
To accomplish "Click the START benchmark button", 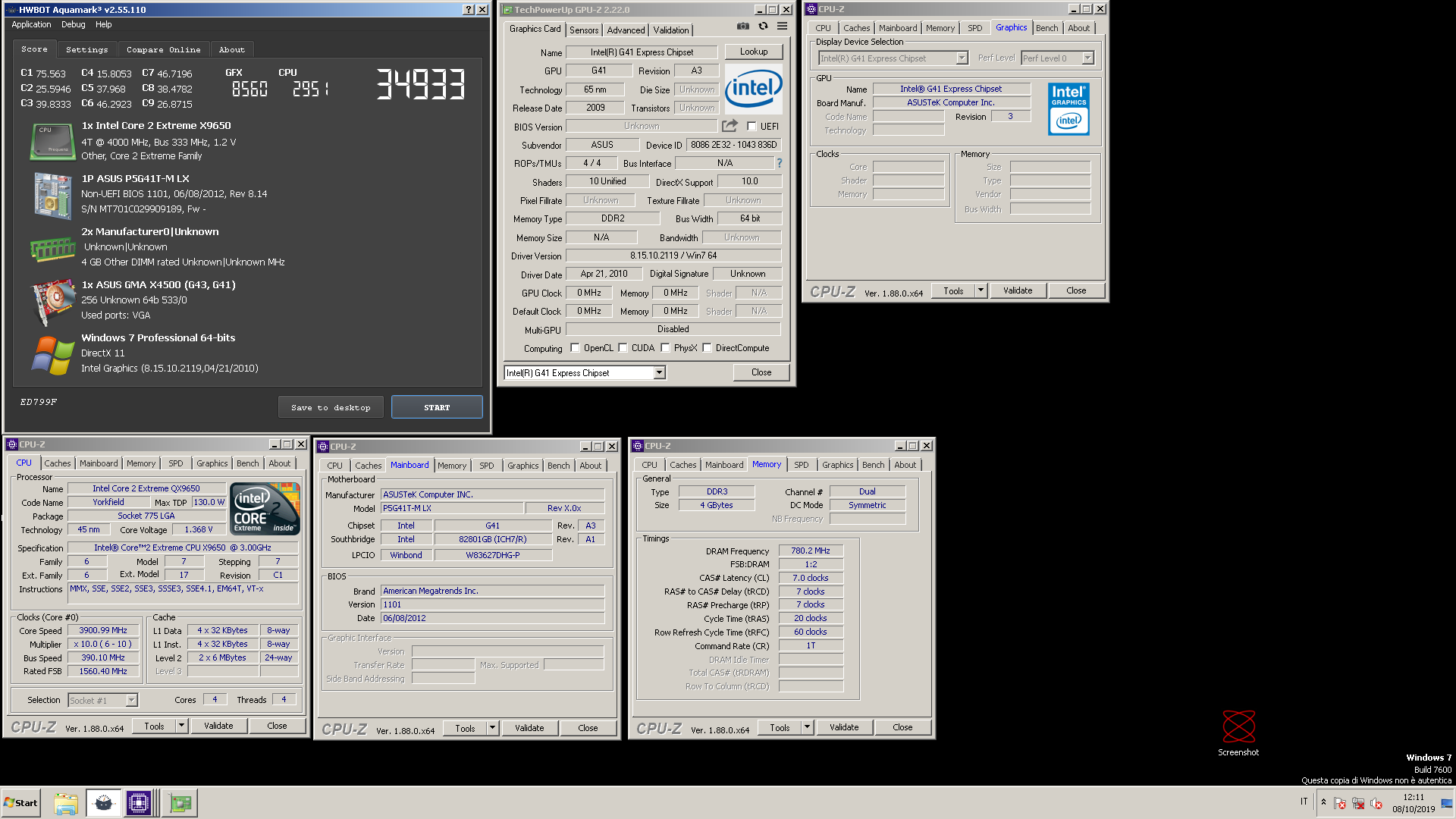I will click(x=437, y=407).
